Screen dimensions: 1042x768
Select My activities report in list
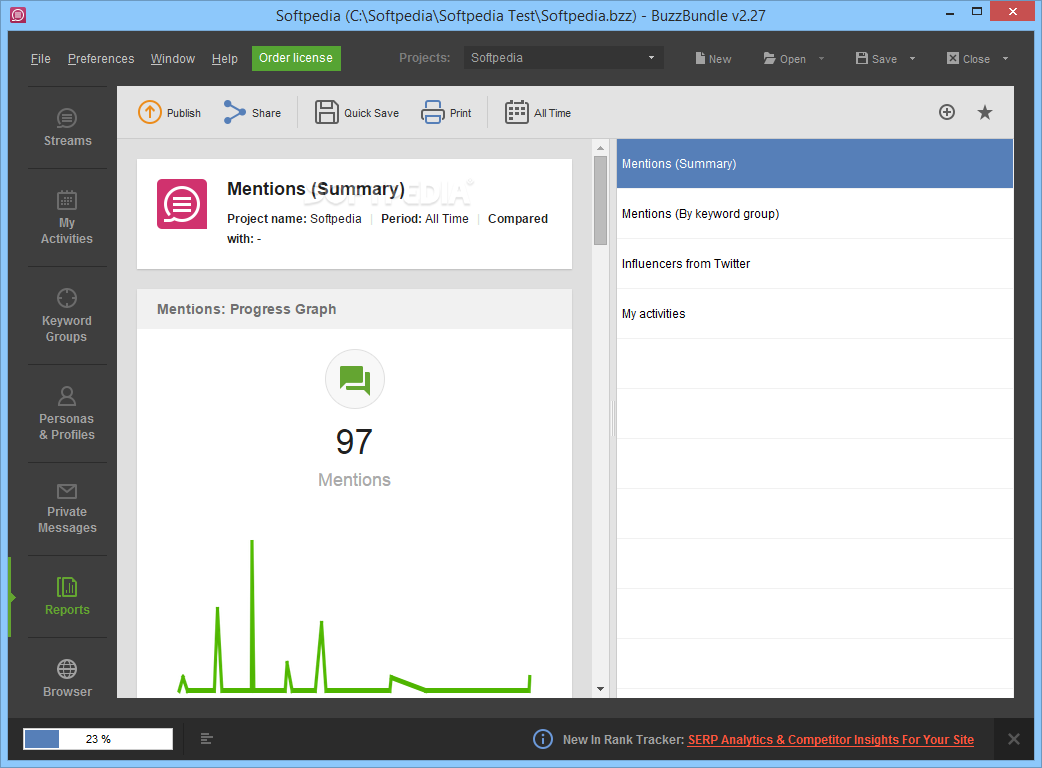click(815, 314)
